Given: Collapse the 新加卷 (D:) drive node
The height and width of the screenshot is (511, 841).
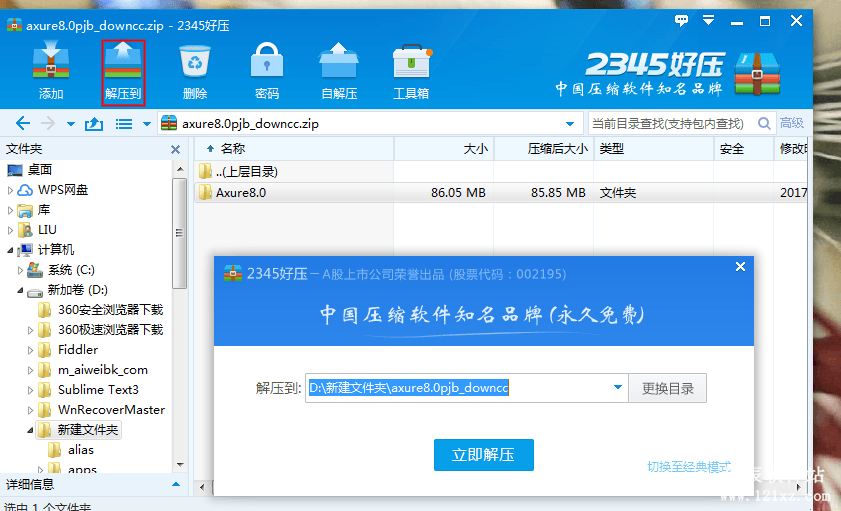Looking at the screenshot, I should tap(20, 290).
